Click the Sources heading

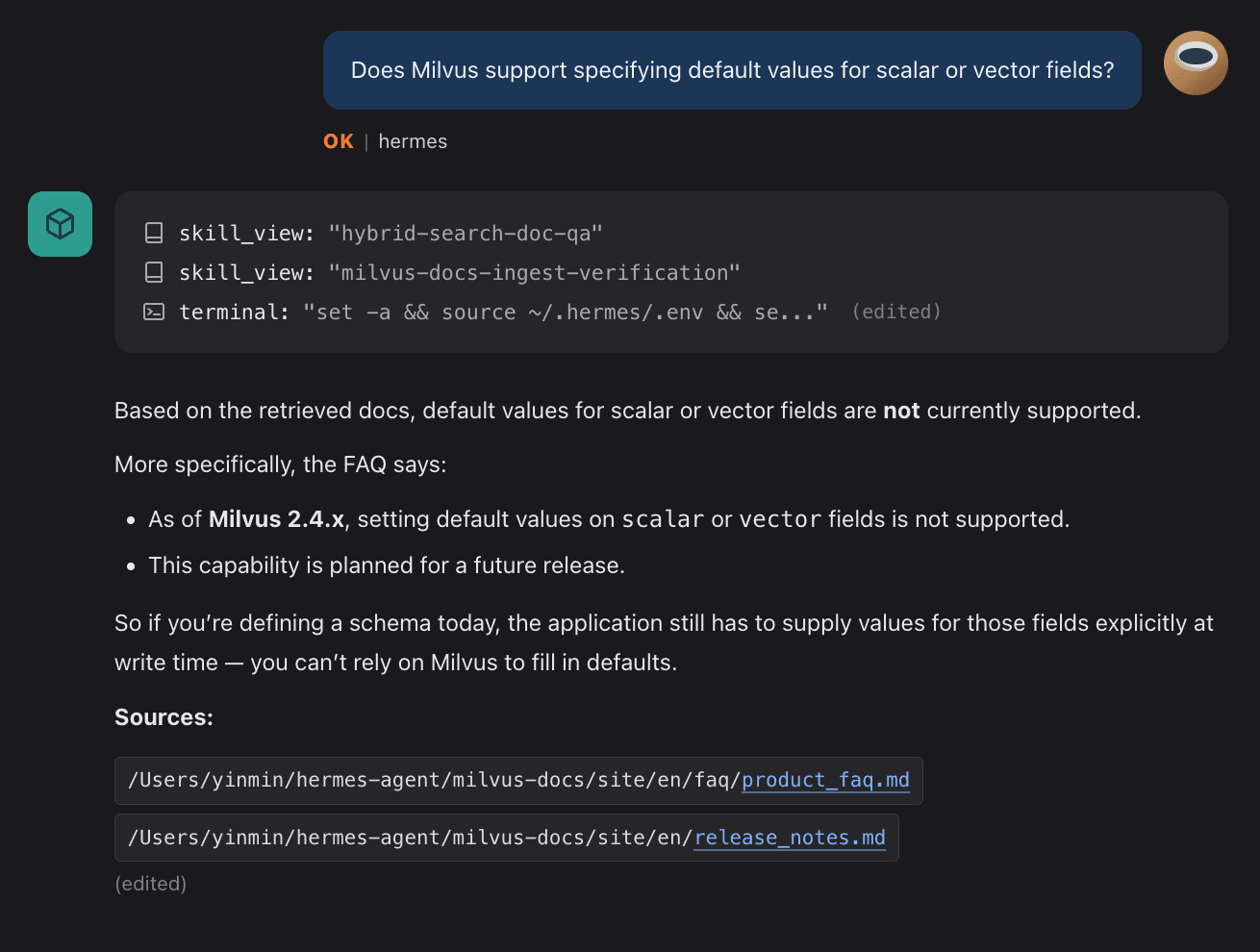[164, 717]
